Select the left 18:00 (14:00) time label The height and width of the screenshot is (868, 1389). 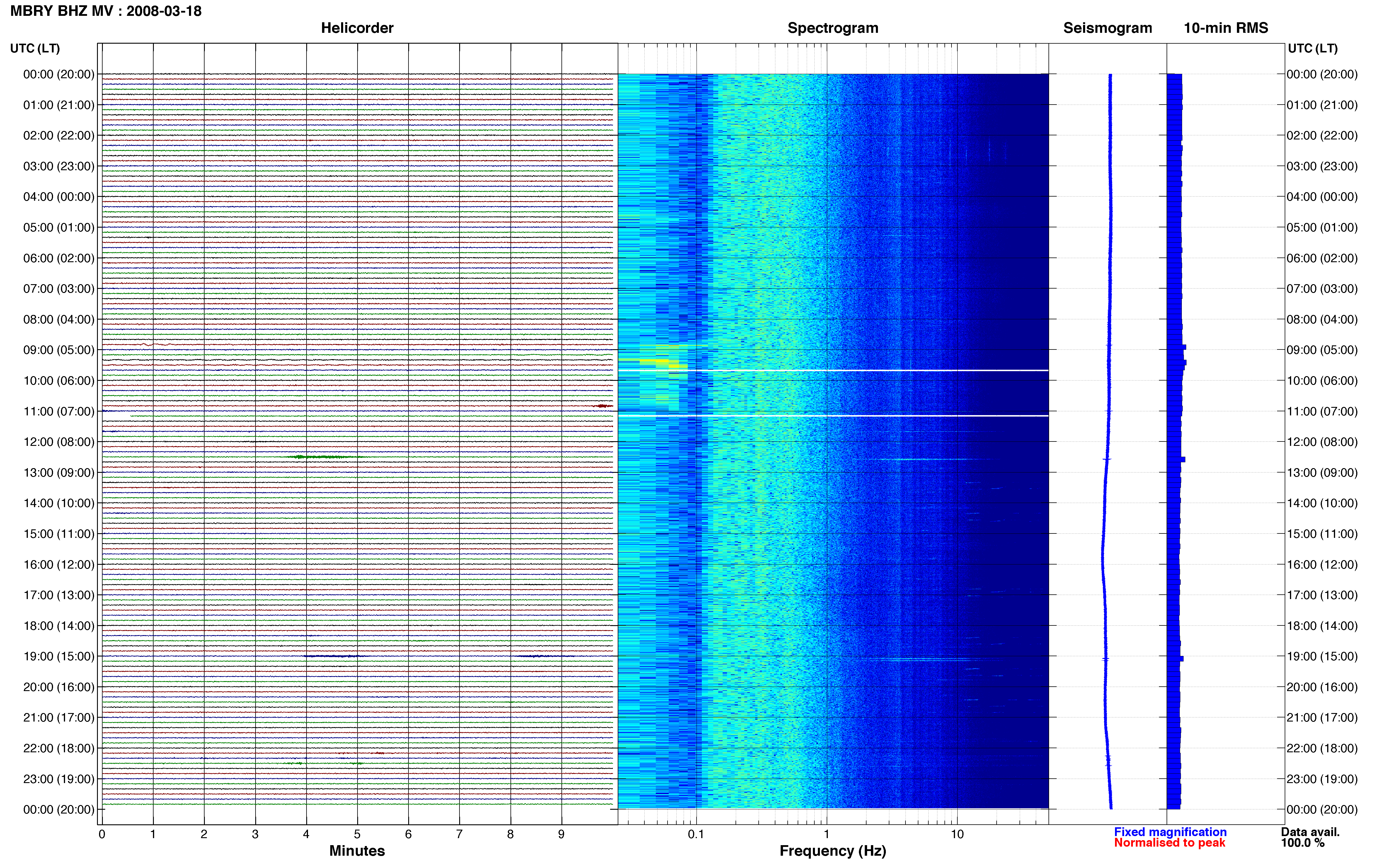click(x=59, y=626)
